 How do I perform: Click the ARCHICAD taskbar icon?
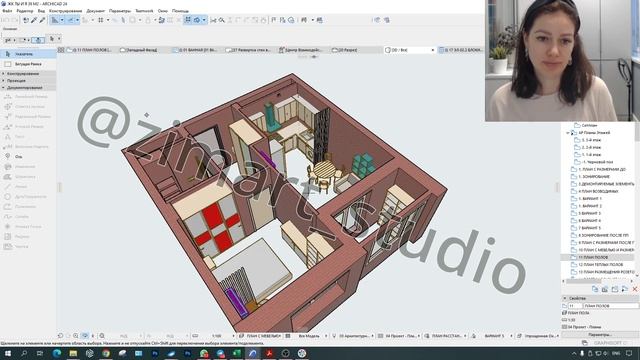tap(253, 353)
